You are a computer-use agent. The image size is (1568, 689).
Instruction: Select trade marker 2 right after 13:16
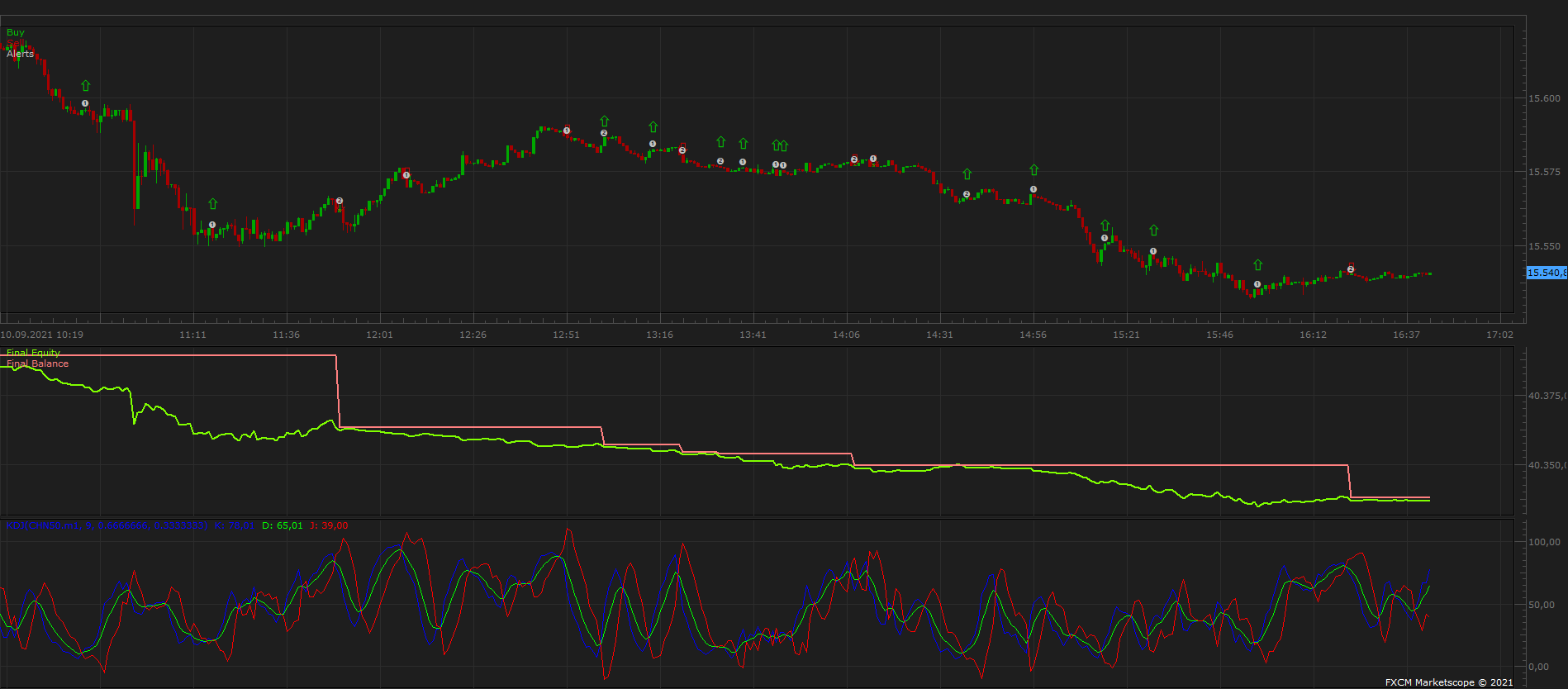coord(682,150)
